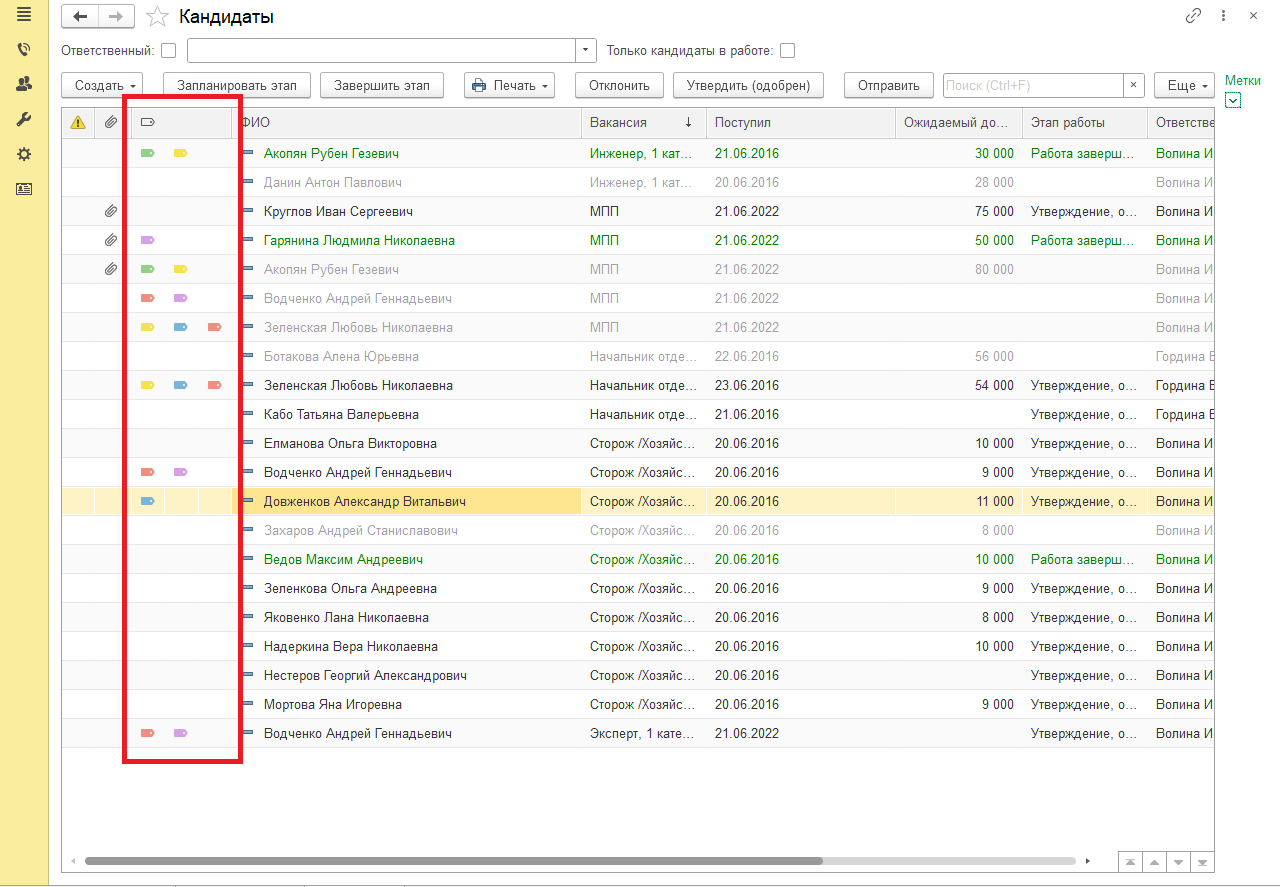Click the warning triangle column header
The height and width of the screenshot is (887, 1280).
78,123
